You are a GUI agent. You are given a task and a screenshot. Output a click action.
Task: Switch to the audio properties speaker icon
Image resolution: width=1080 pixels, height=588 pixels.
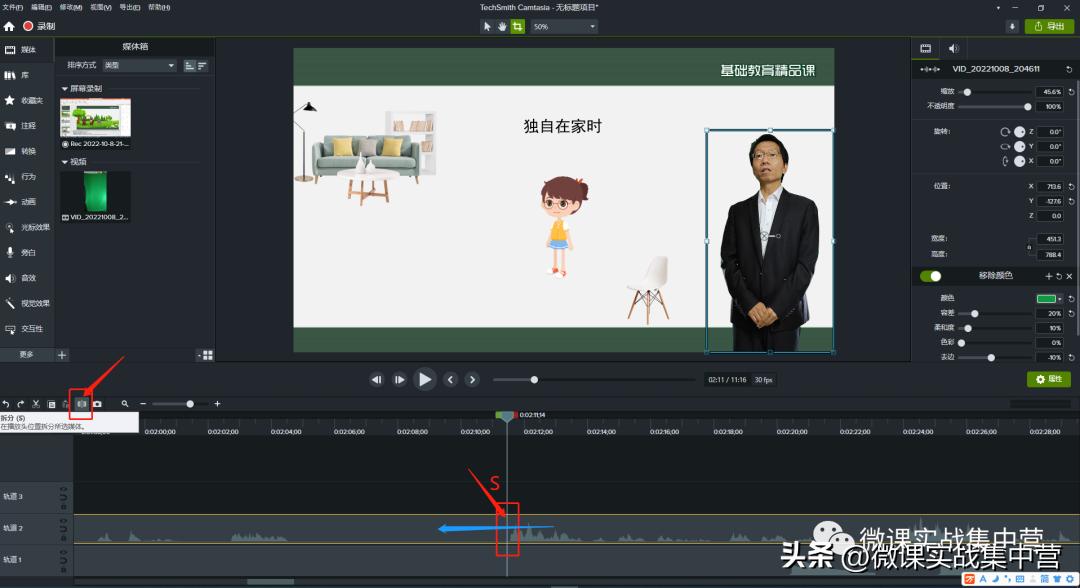pos(952,48)
